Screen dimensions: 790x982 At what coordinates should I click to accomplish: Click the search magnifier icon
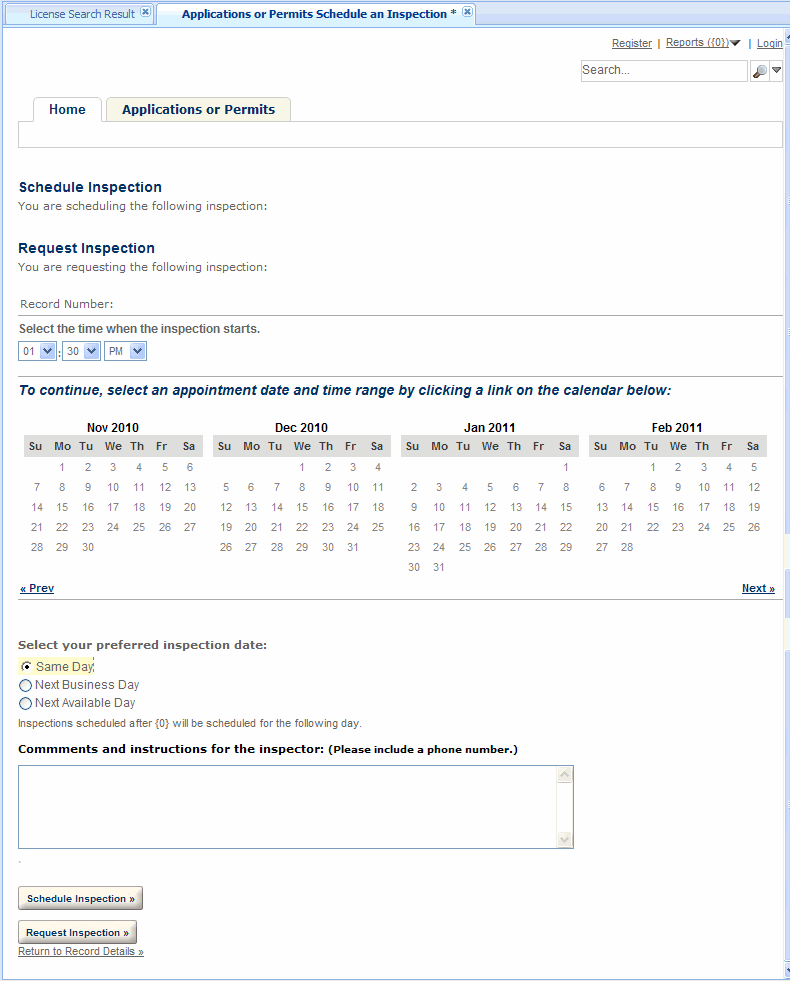click(760, 71)
